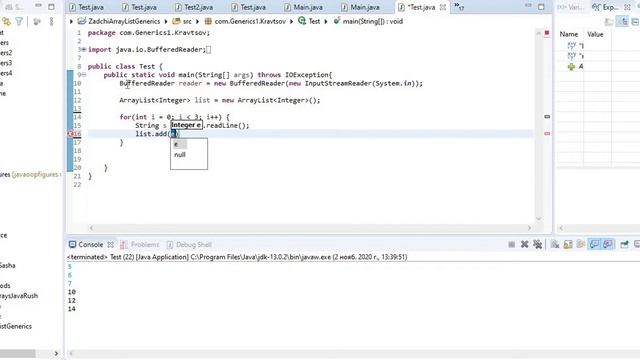640x360 pixels.
Task: Click Remove Launch single X icon in Console
Action: [x=524, y=244]
